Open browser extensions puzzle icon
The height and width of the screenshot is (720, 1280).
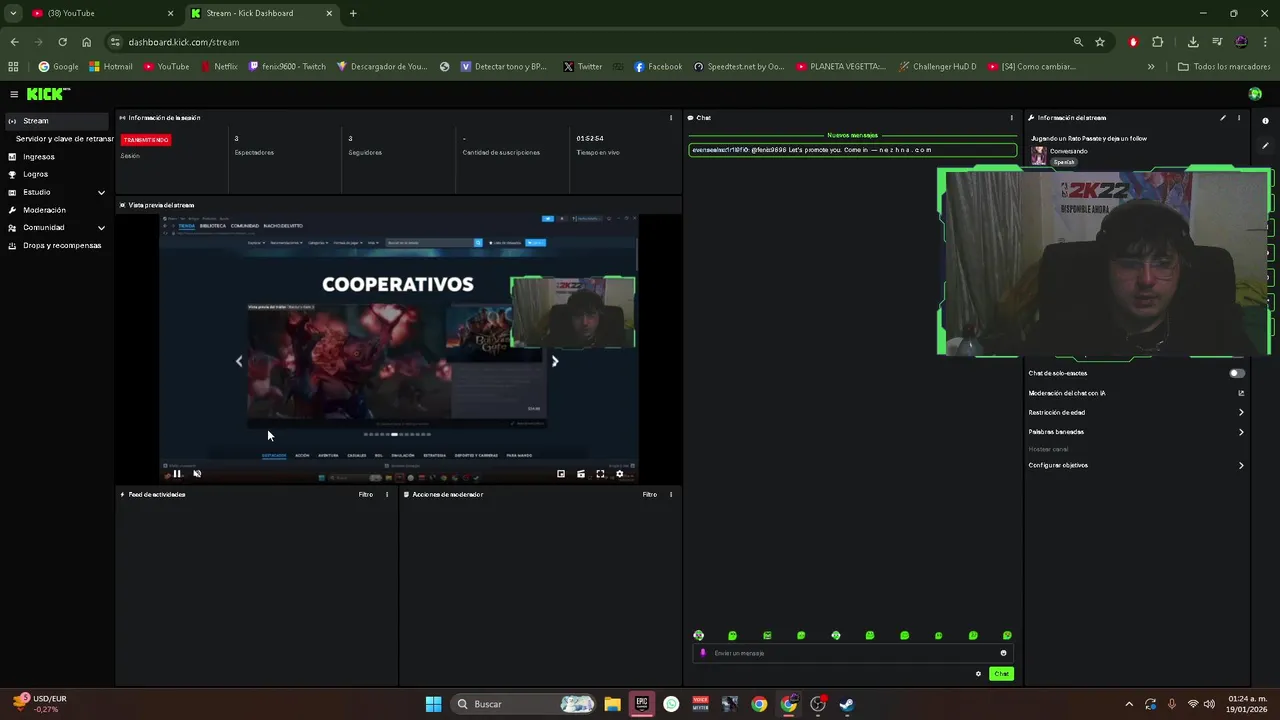tap(1158, 42)
